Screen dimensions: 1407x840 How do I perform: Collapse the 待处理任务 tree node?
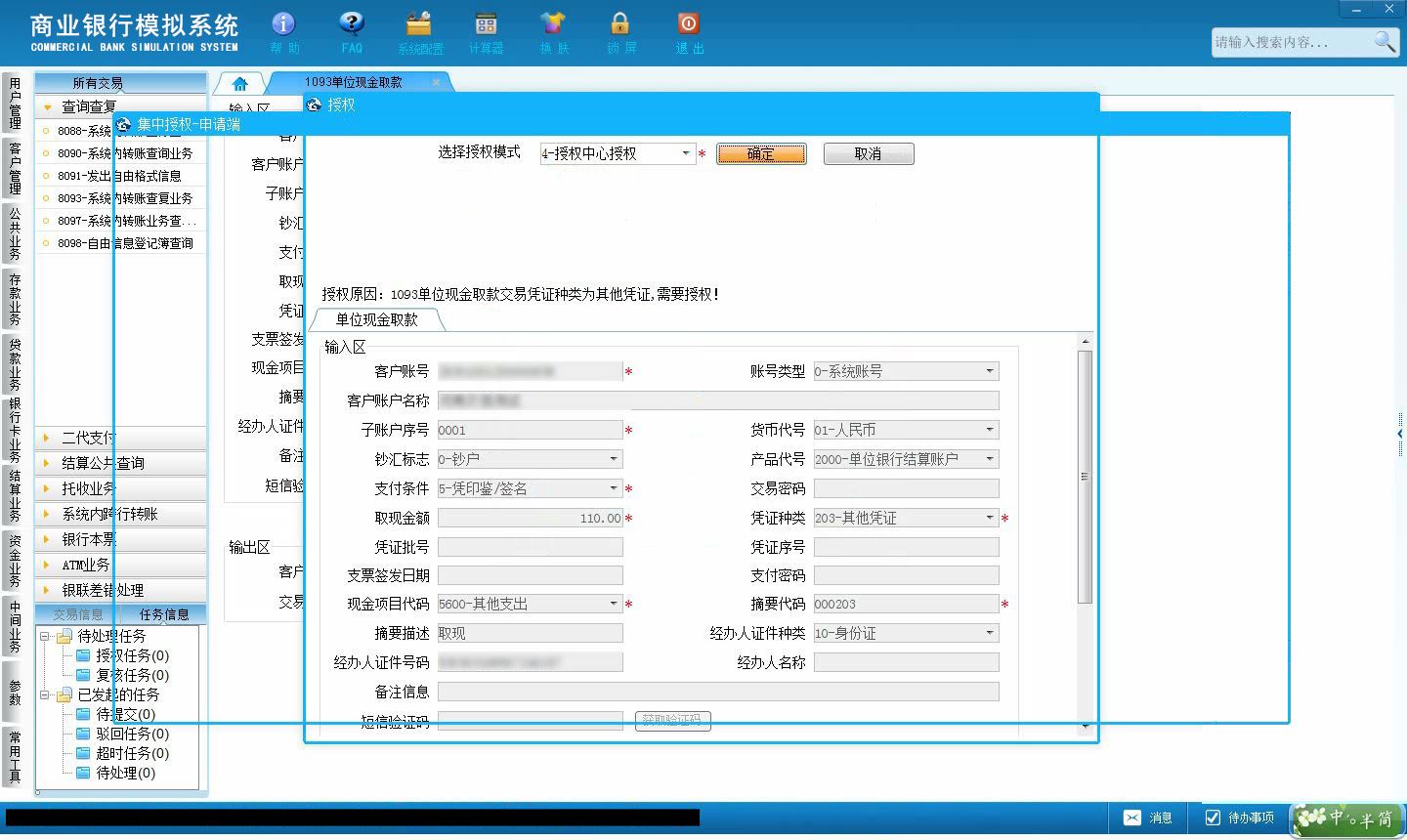[45, 636]
